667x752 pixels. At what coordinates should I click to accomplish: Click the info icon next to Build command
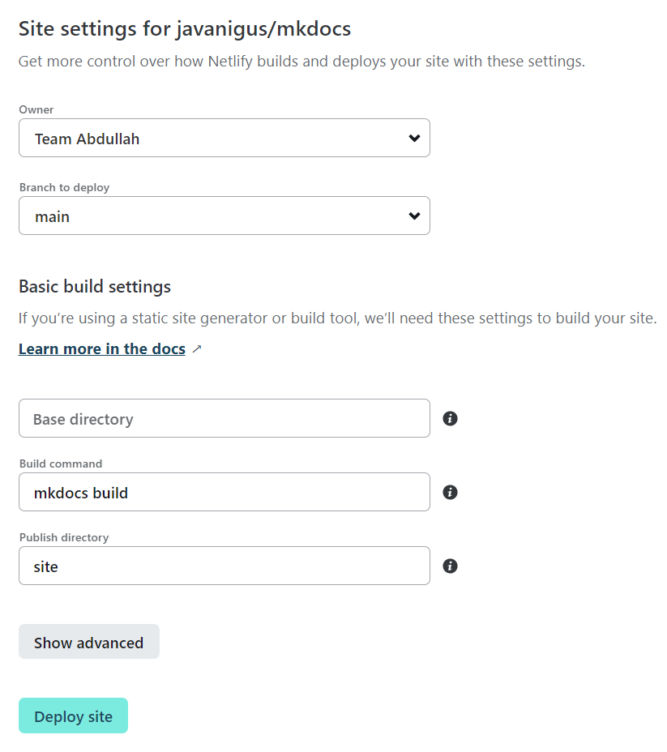tap(450, 492)
